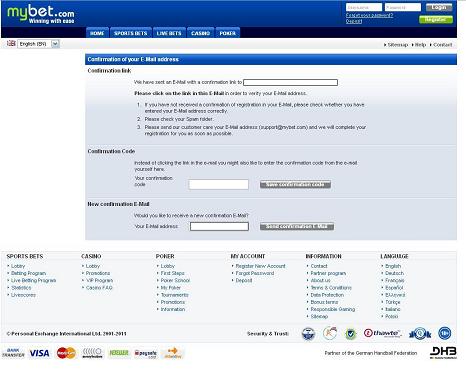Switch to the Casino tab
The height and width of the screenshot is (371, 466).
[x=200, y=33]
